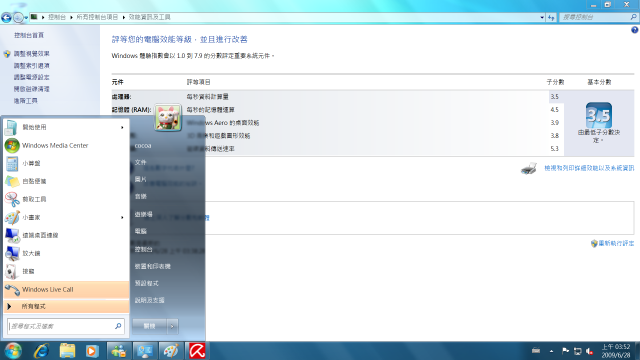
Task: Open Advanced tools (進階工具) link
Action: click(25, 101)
